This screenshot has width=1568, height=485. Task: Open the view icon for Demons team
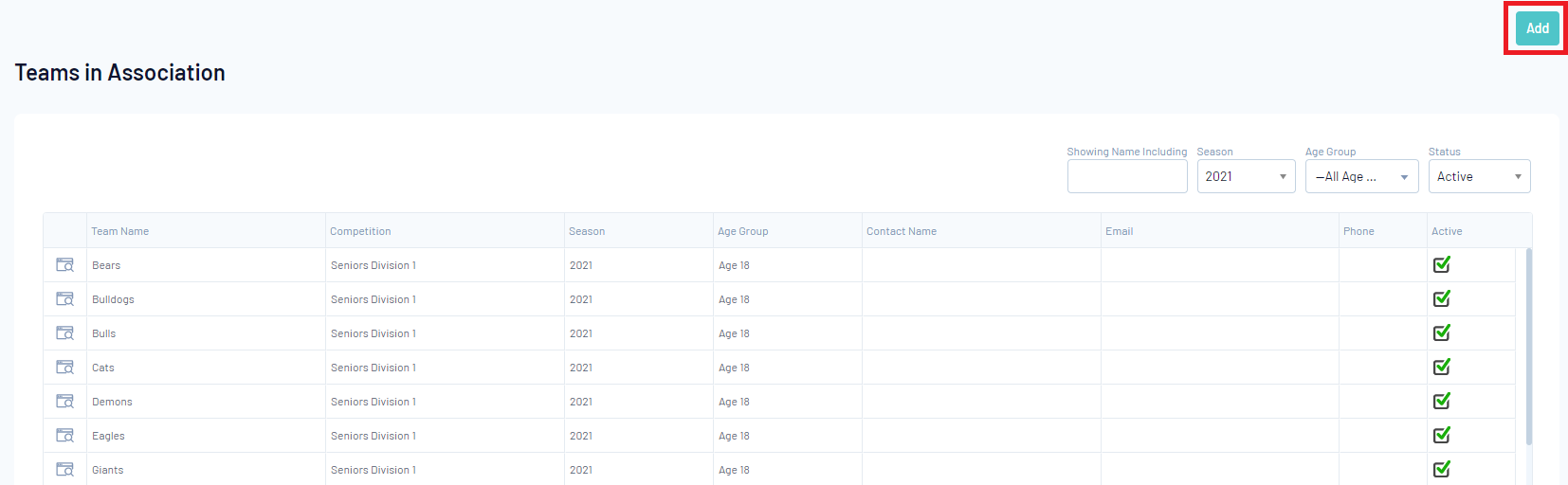click(64, 402)
